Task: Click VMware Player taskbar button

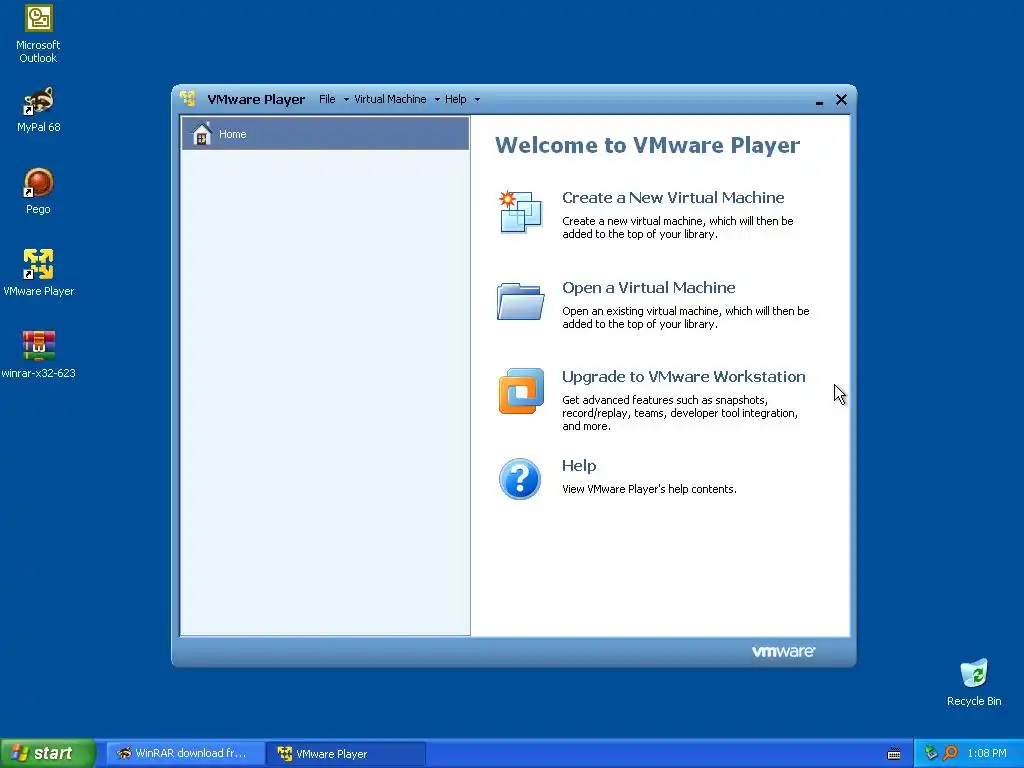Action: tap(346, 753)
